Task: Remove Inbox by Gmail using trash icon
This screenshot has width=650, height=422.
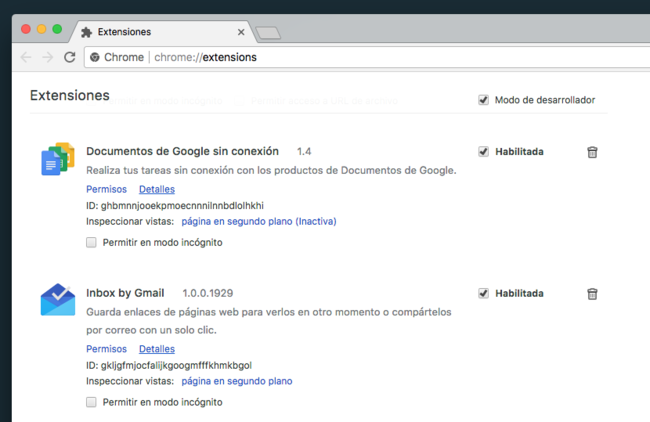Action: coord(592,294)
